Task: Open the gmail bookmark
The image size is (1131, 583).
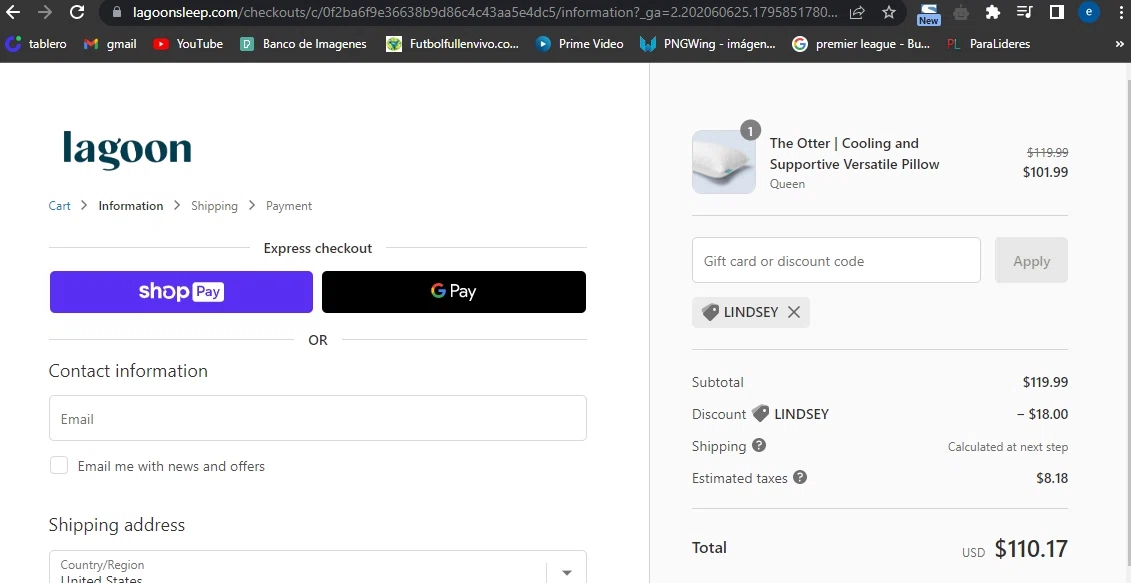Action: click(x=110, y=44)
